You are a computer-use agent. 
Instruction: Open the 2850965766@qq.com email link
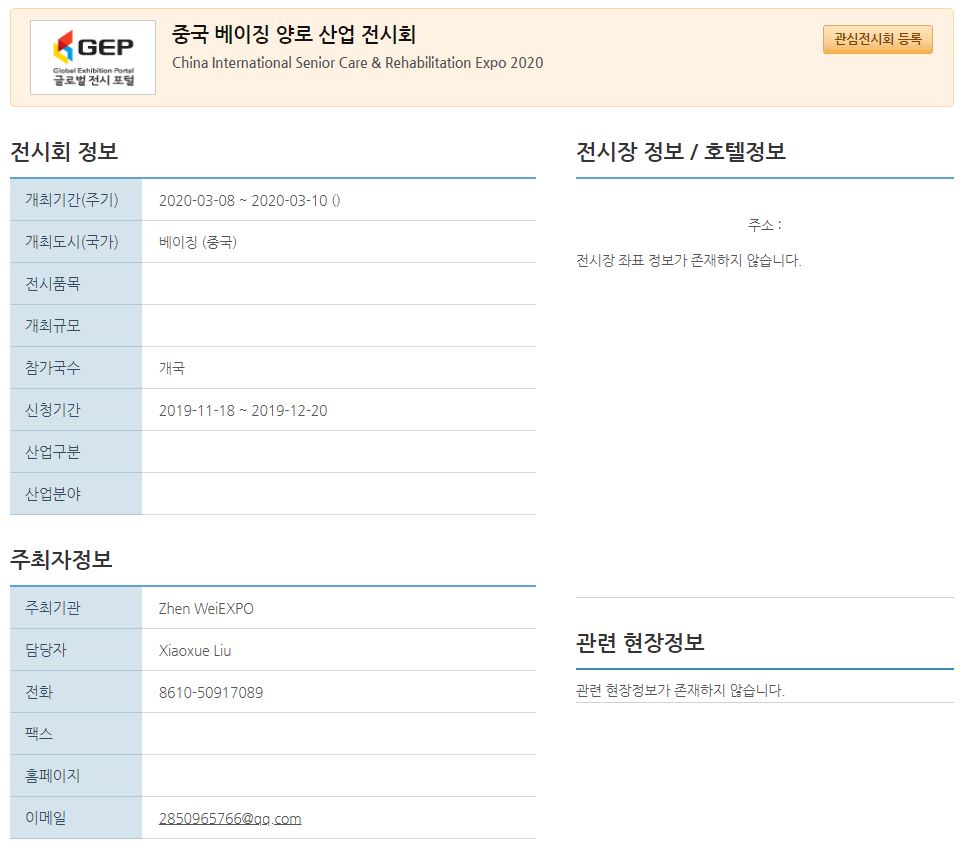[x=230, y=819]
